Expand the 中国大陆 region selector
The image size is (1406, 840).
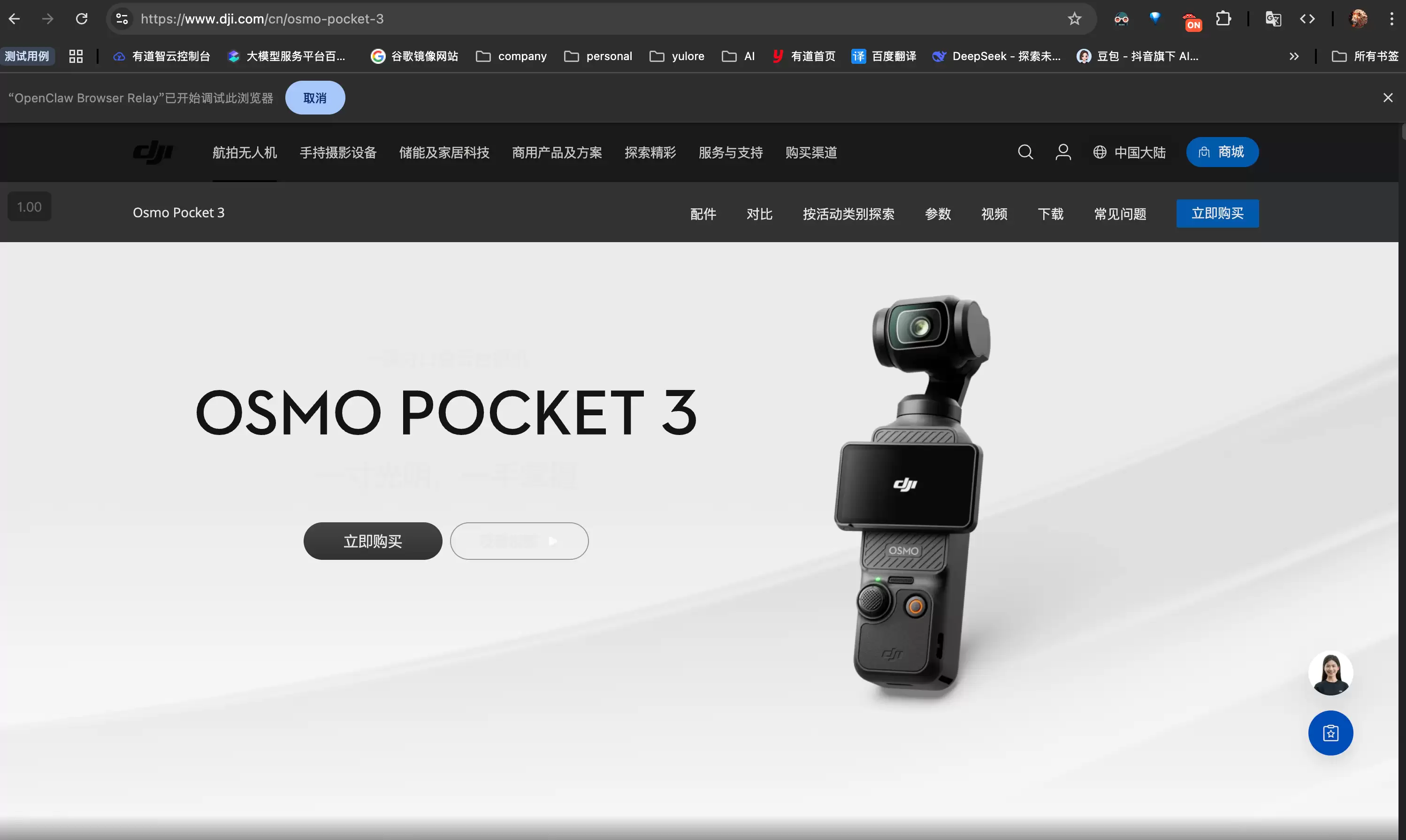pyautogui.click(x=1130, y=152)
